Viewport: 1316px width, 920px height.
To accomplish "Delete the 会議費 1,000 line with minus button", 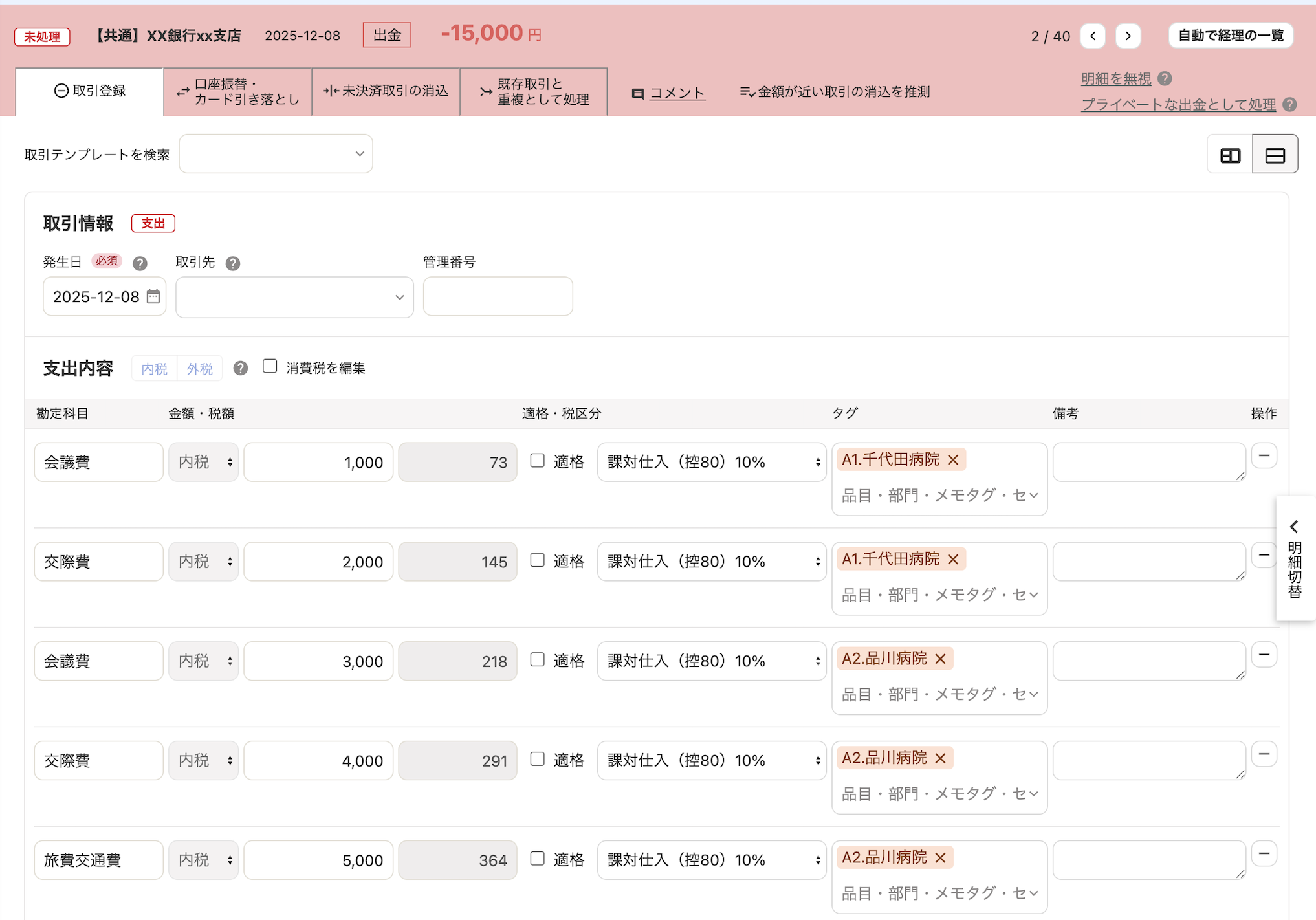I will point(1264,456).
